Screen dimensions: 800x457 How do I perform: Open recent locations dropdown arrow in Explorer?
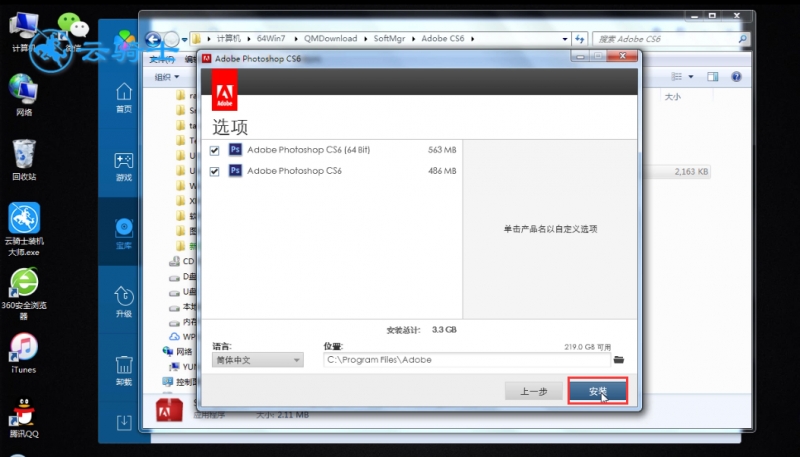184,39
